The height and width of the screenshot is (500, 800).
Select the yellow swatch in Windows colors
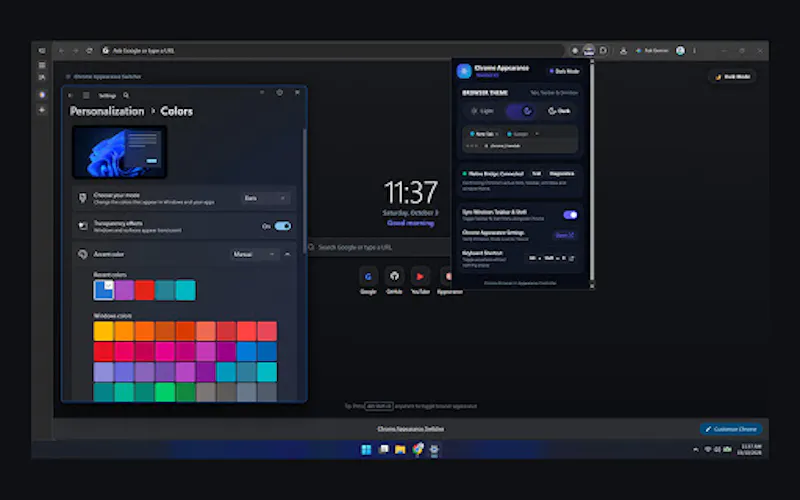click(104, 331)
